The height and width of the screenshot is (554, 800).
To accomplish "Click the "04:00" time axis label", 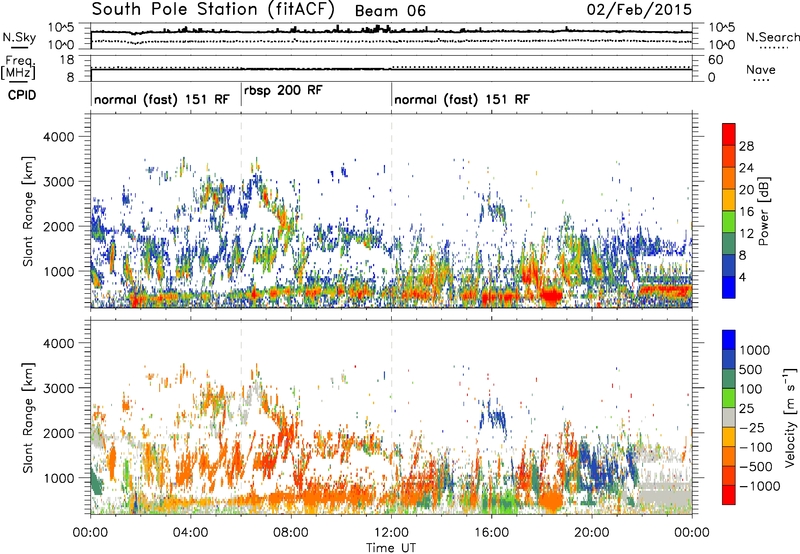I will click(x=190, y=533).
